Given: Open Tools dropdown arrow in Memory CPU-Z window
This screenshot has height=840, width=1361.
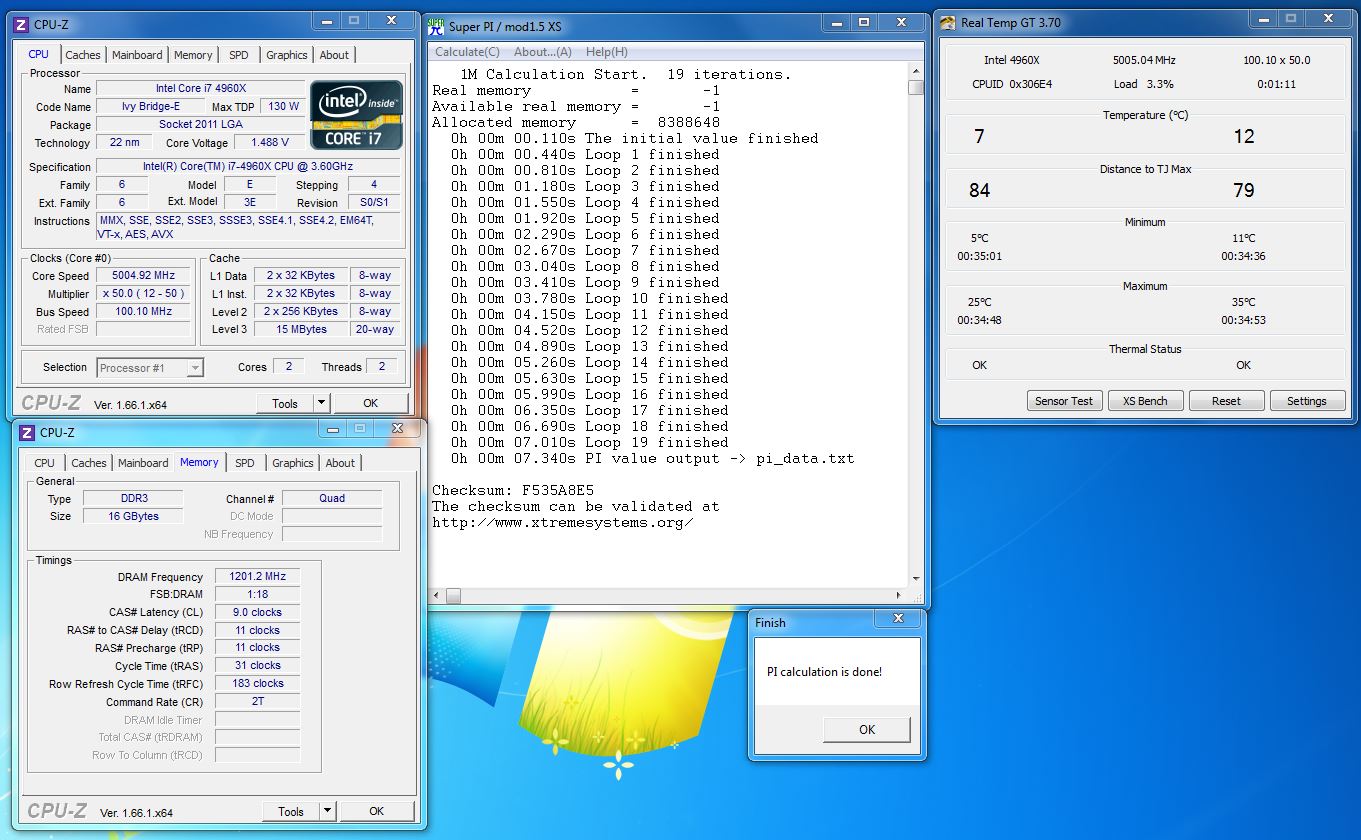Looking at the screenshot, I should click(327, 811).
